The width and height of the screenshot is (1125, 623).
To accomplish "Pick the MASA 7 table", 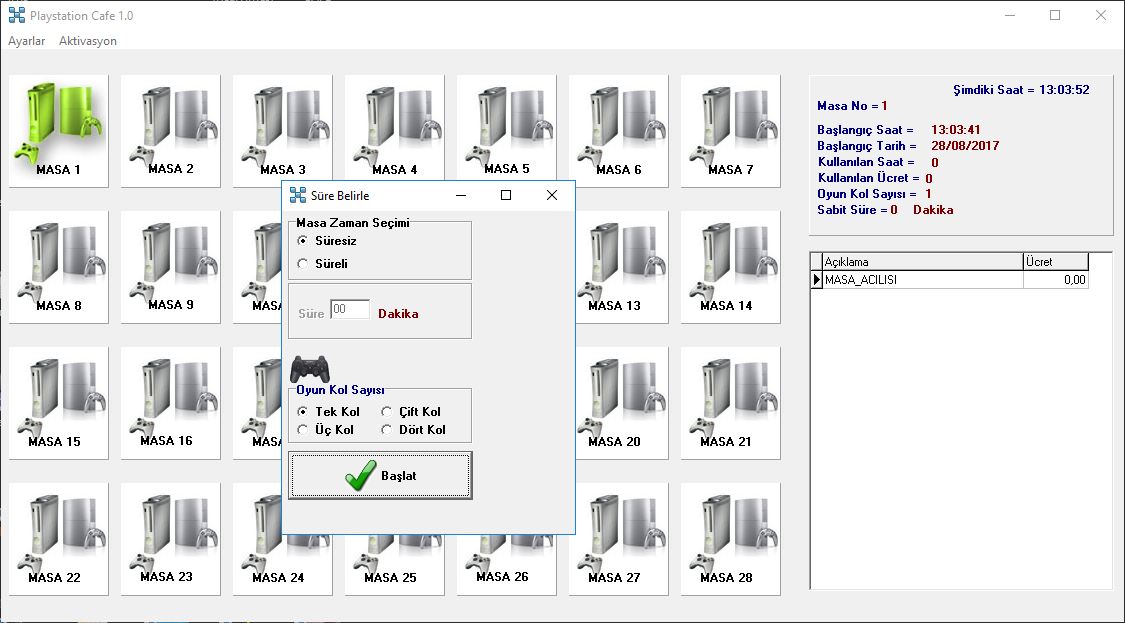I will 730,131.
